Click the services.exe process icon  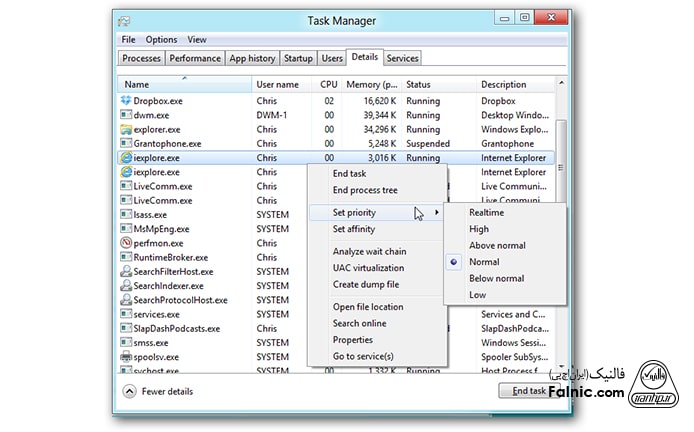126,314
